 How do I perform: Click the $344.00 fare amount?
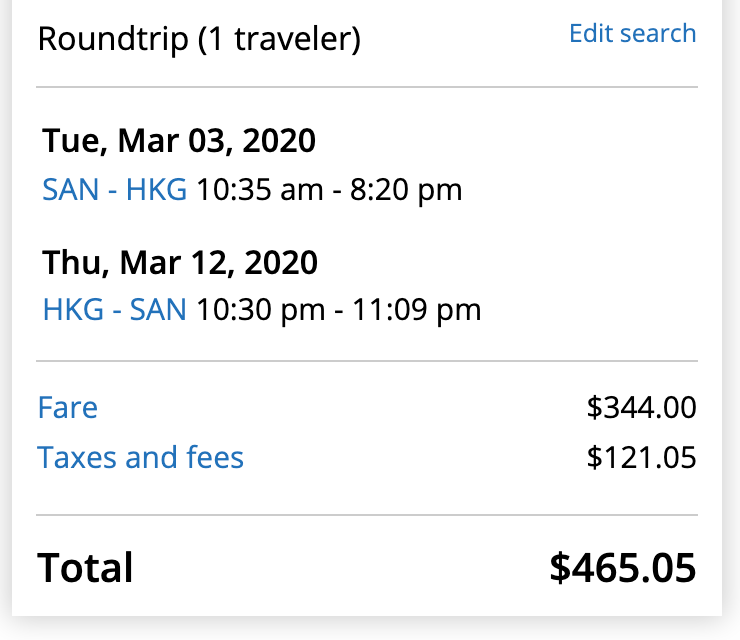(x=641, y=408)
